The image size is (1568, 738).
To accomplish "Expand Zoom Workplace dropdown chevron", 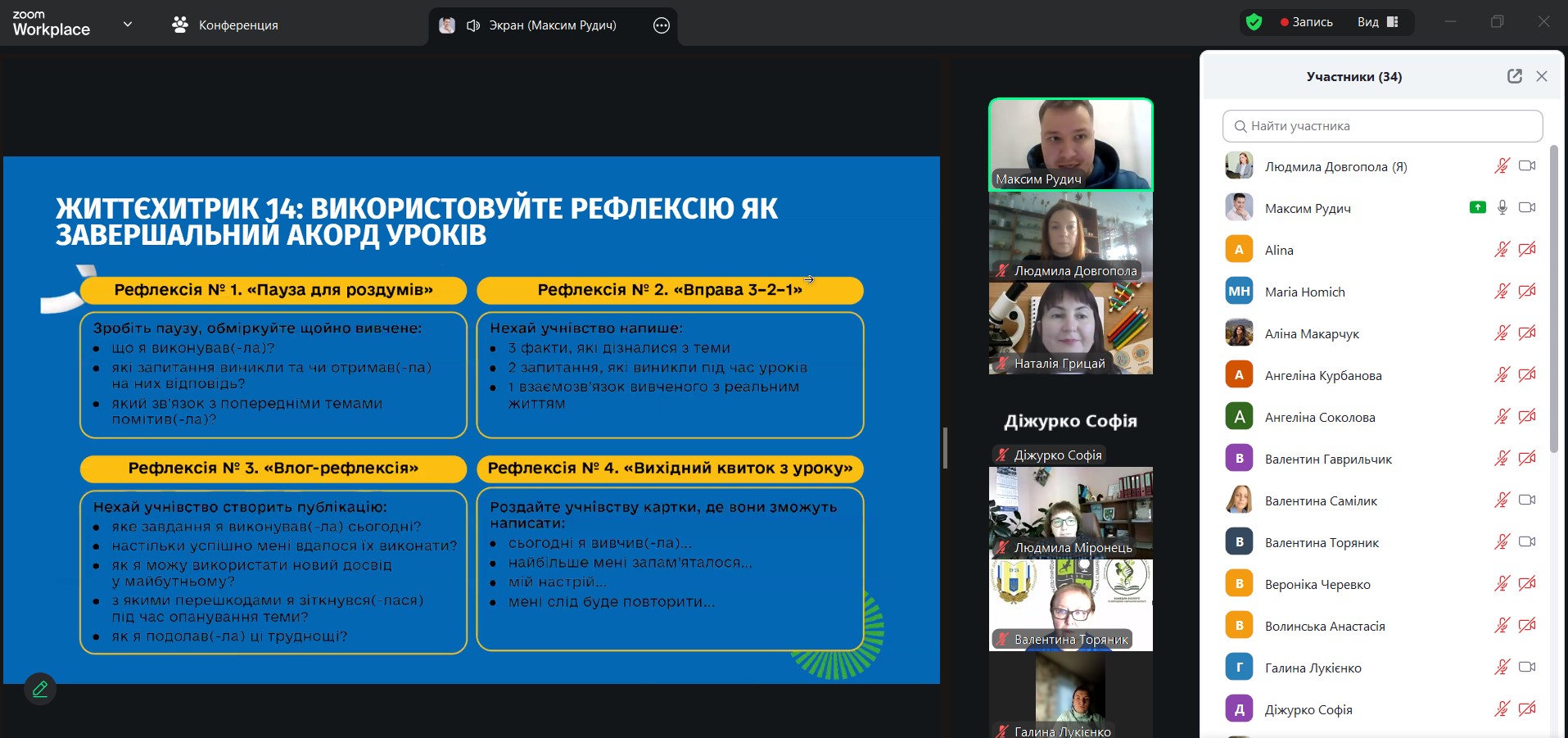I will (x=128, y=25).
